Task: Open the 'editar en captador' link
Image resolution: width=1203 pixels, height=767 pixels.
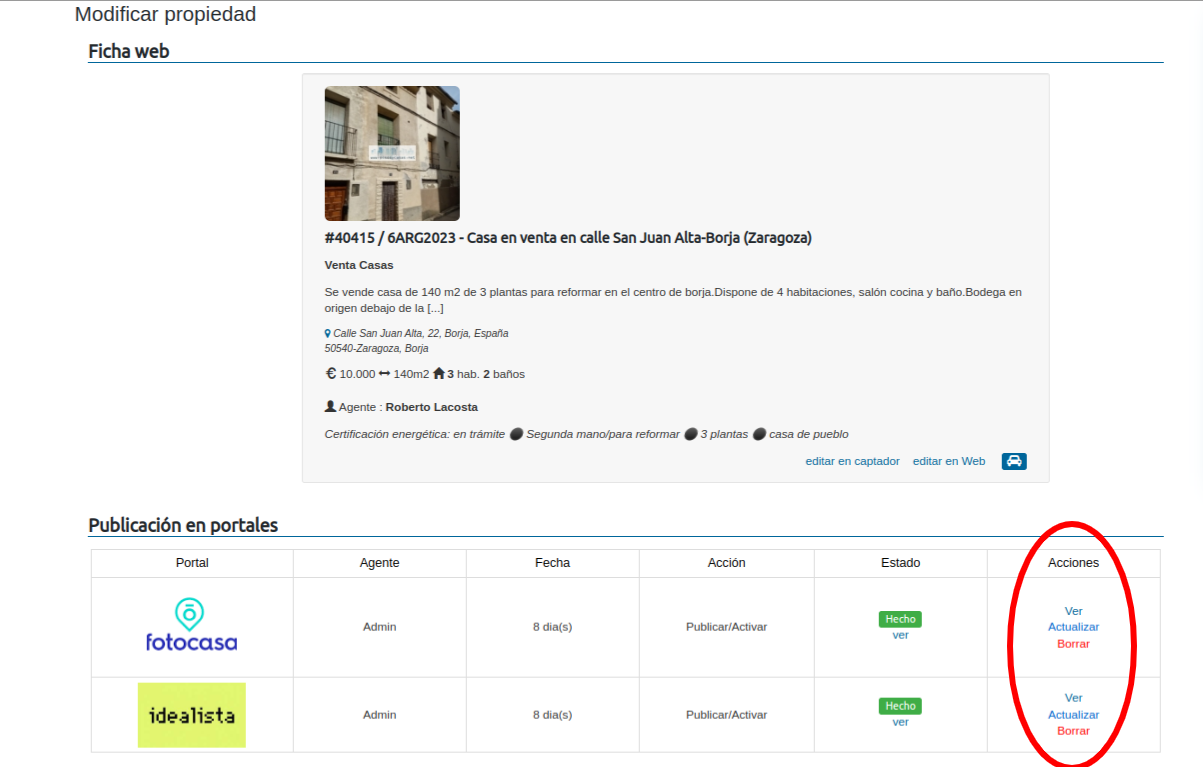Action: click(x=852, y=461)
